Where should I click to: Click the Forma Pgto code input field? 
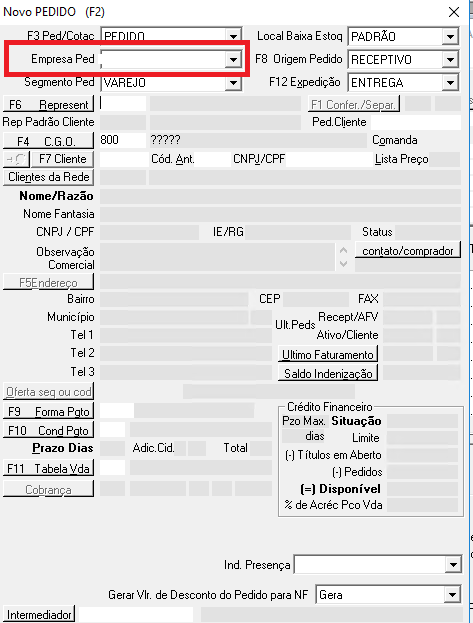tap(117, 410)
